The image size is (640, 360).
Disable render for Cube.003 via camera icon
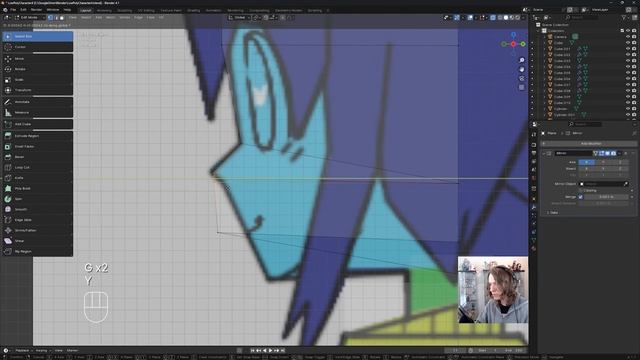[634, 61]
